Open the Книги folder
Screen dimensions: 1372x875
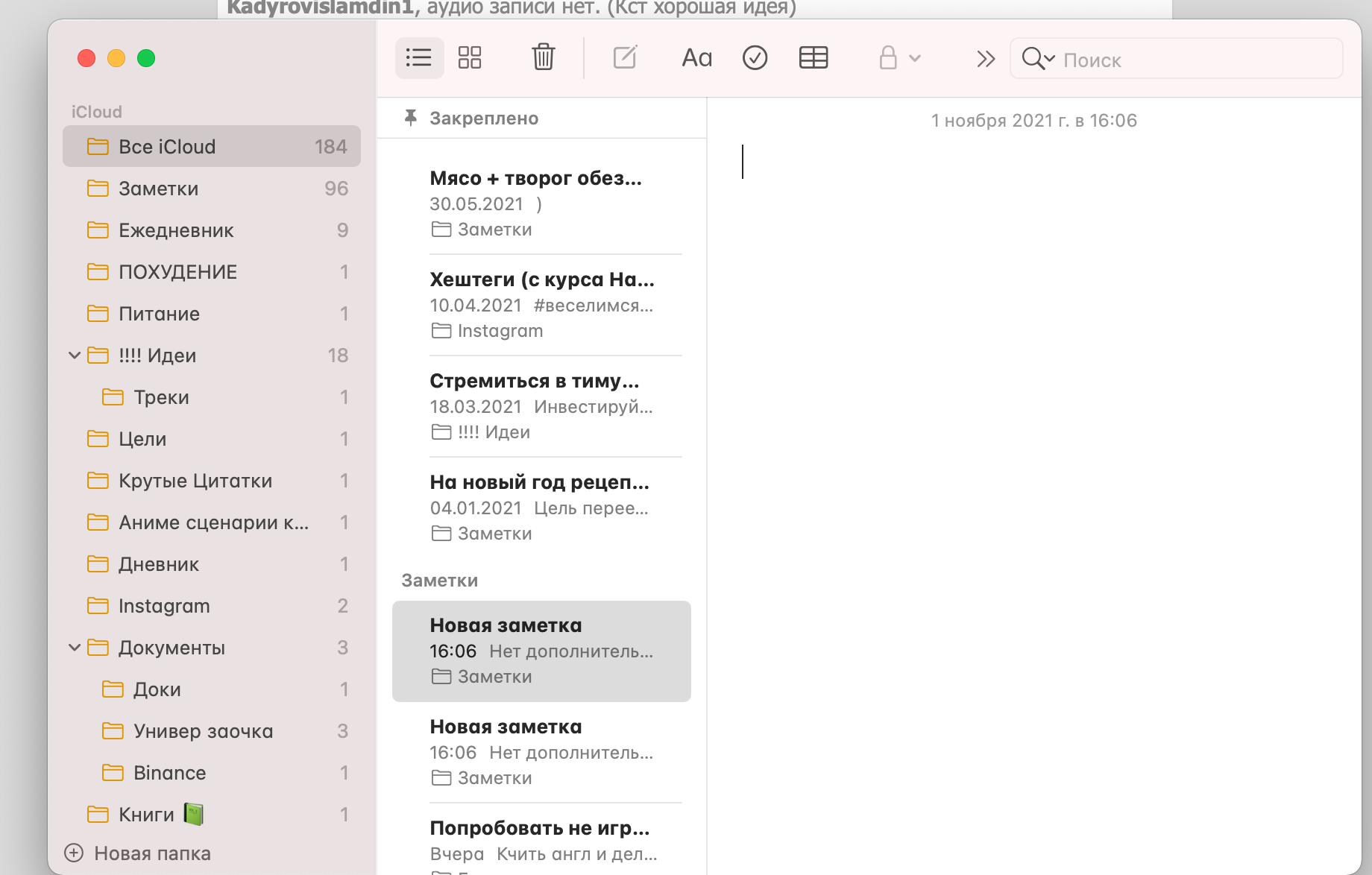pos(146,815)
